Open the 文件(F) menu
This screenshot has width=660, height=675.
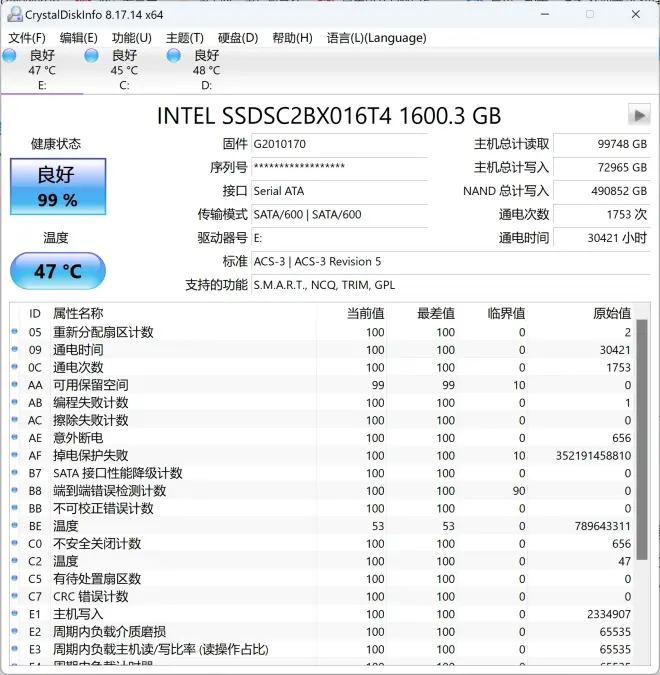(27, 38)
